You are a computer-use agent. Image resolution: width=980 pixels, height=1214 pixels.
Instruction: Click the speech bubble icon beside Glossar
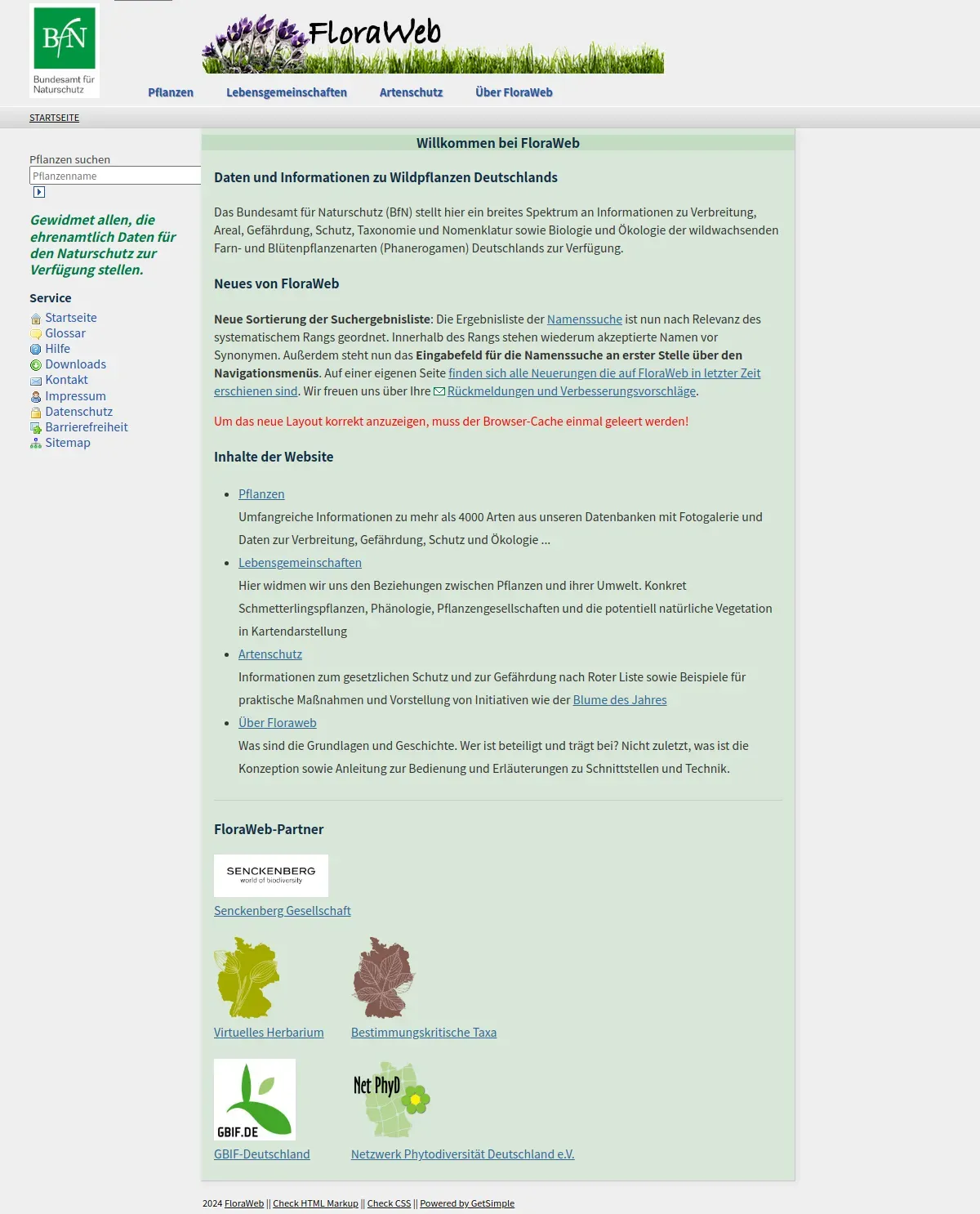[35, 334]
